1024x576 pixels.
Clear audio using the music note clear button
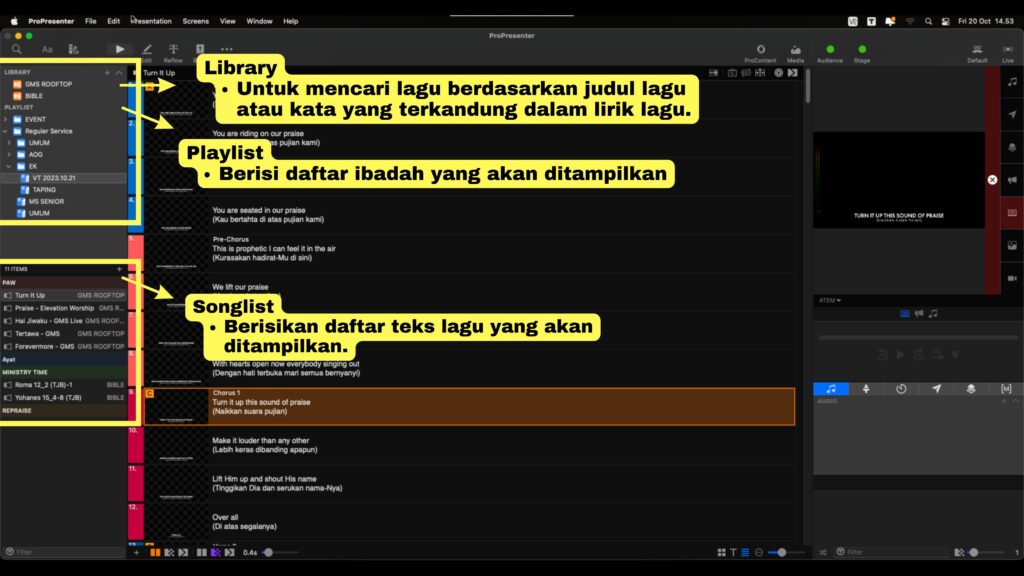(x=1012, y=82)
